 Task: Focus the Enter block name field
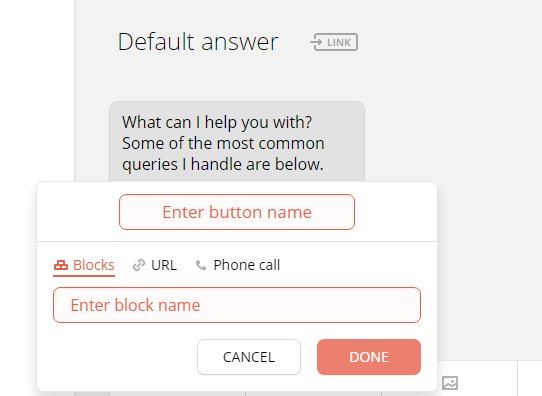[237, 305]
